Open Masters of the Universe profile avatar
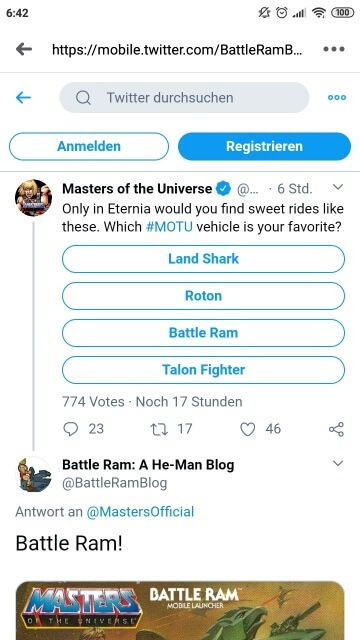The height and width of the screenshot is (640, 360). (x=33, y=198)
